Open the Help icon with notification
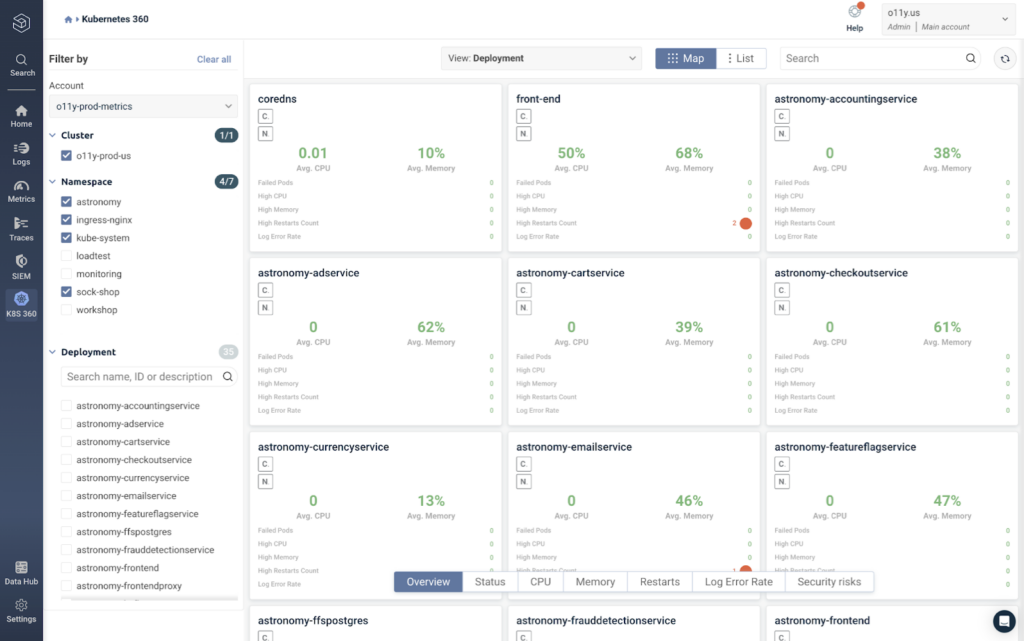Image resolution: width=1024 pixels, height=641 pixels. pyautogui.click(x=855, y=17)
